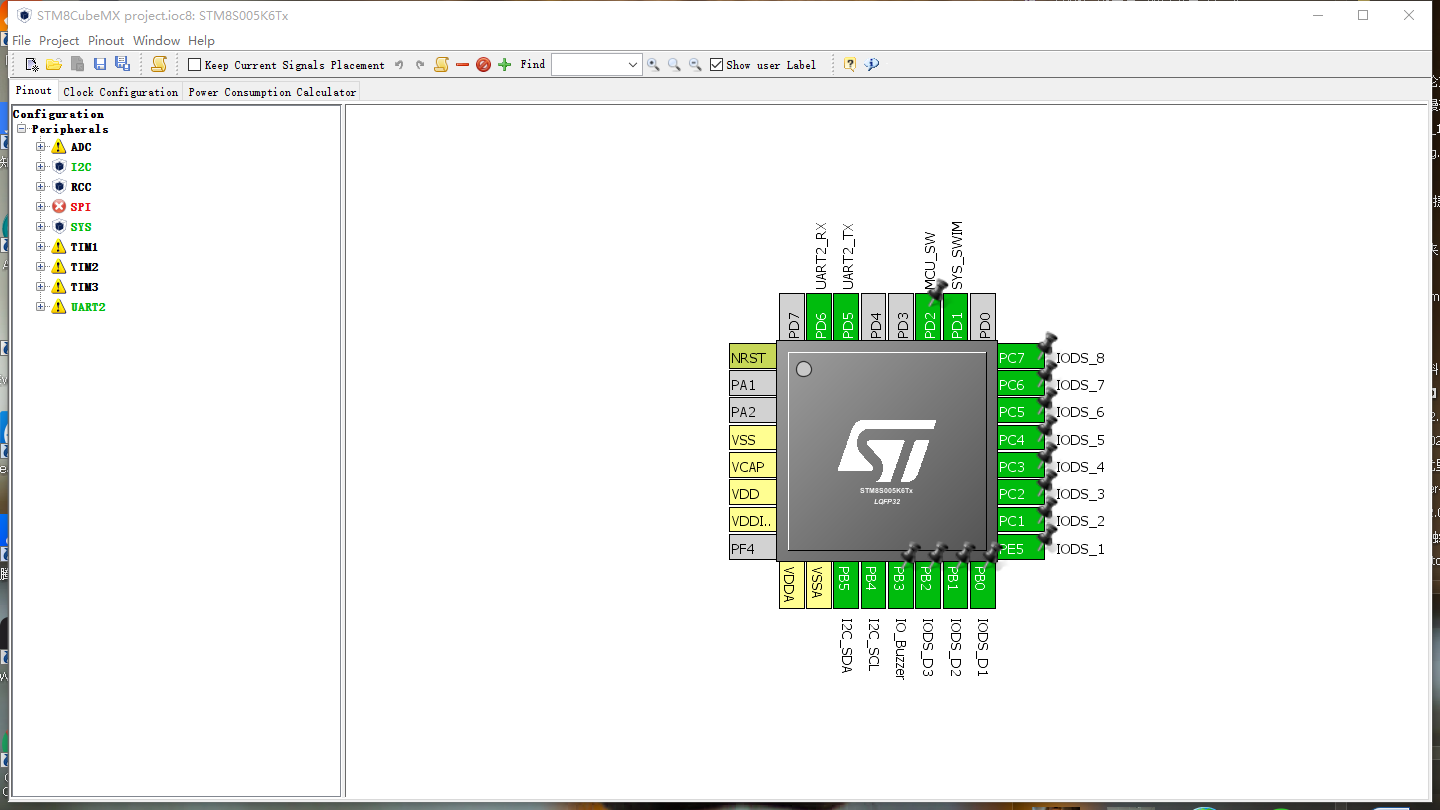The height and width of the screenshot is (810, 1440).
Task: Open an existing project via toolbar icon
Action: pyautogui.click(x=54, y=63)
